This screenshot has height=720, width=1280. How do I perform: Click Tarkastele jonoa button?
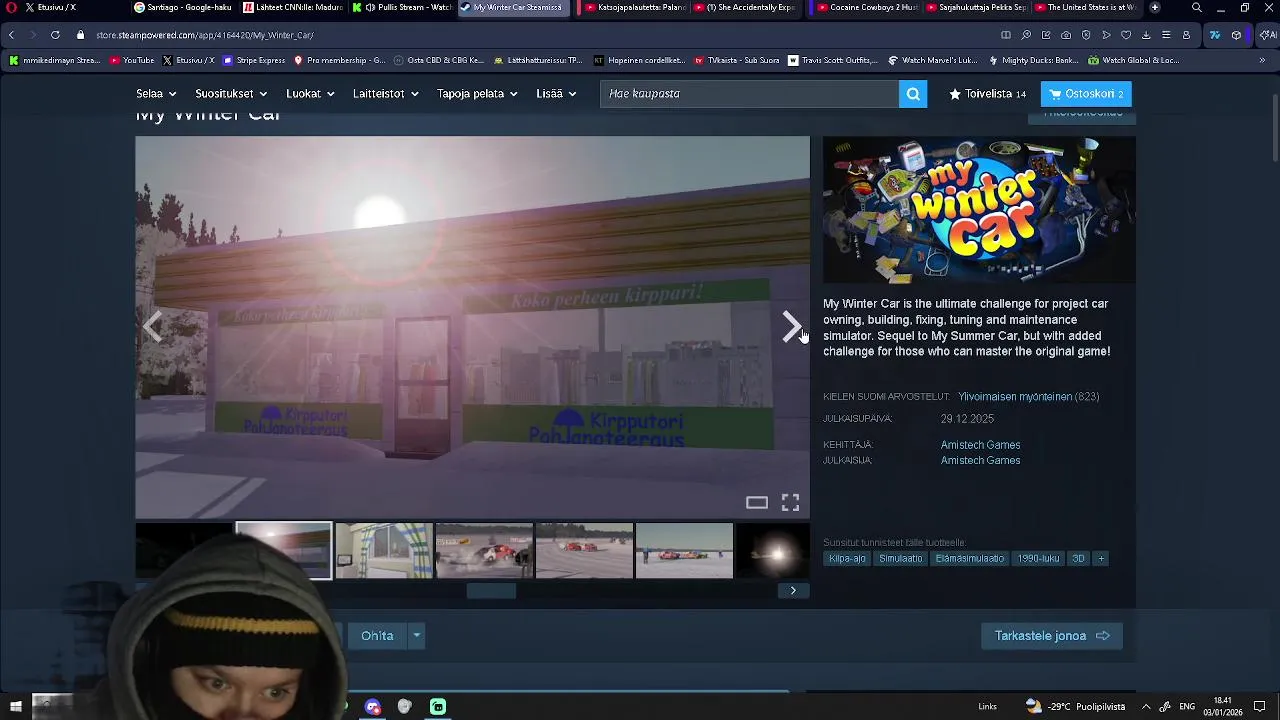[x=1052, y=636]
